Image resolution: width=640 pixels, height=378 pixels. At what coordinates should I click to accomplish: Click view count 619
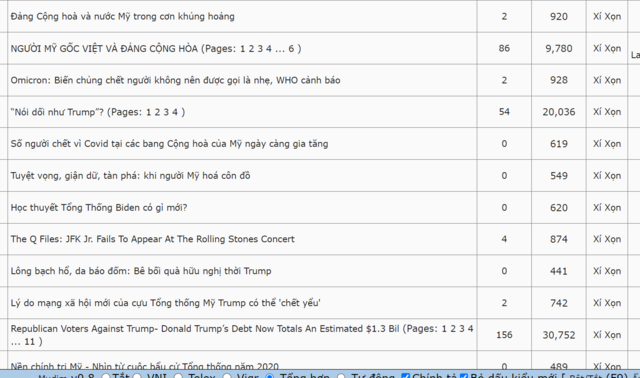click(559, 144)
